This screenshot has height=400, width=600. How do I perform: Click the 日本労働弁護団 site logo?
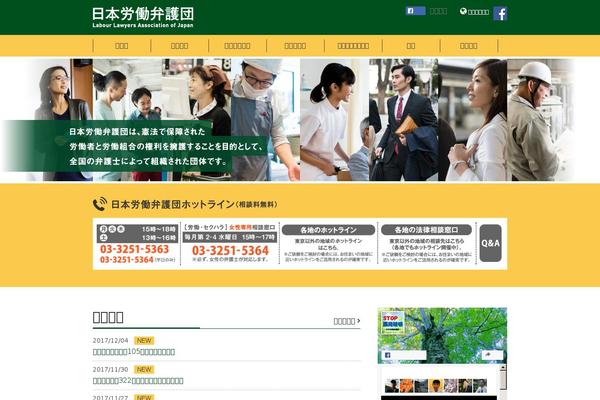click(x=143, y=17)
